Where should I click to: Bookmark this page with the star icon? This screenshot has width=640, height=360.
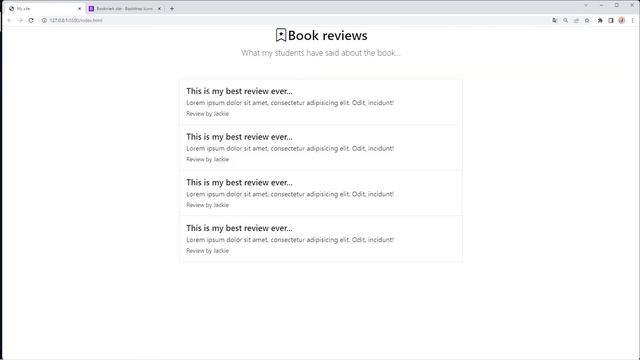point(587,20)
